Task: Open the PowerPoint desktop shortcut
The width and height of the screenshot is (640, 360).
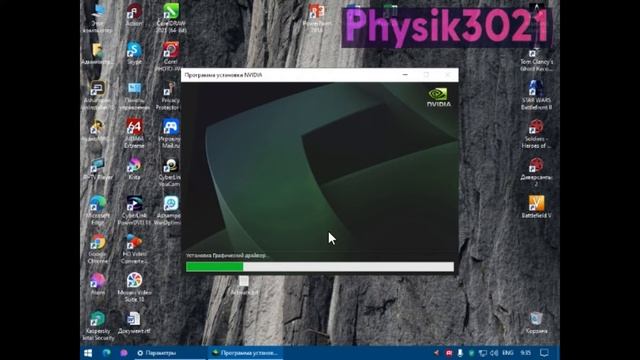Action: [317, 18]
